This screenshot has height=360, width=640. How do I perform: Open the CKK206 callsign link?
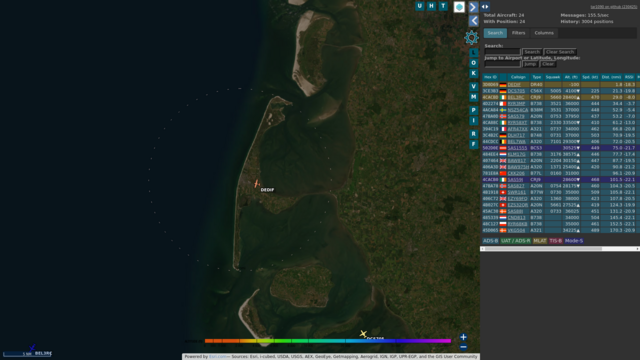point(516,173)
